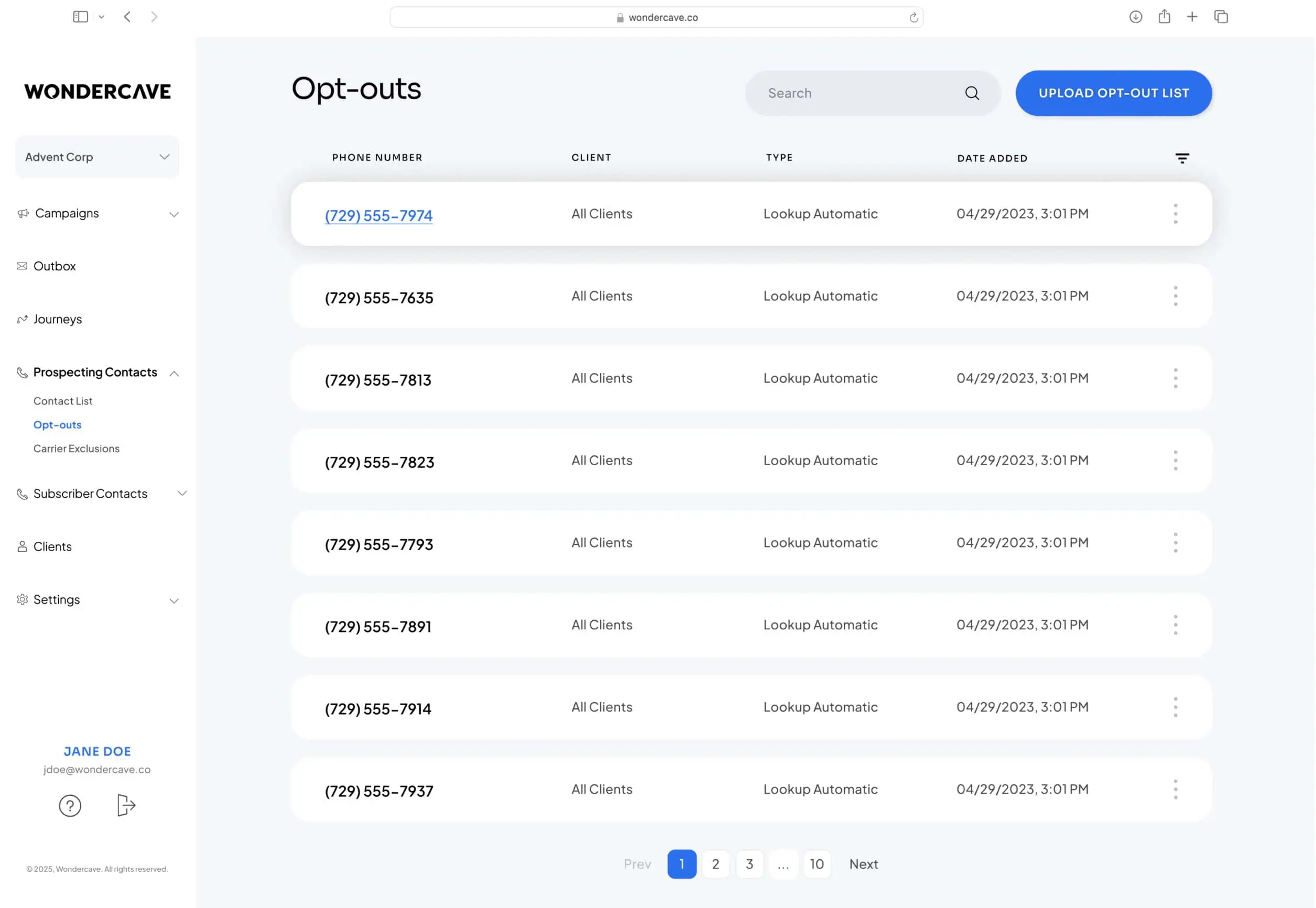Sort by the Phone Number column header
The width and height of the screenshot is (1316, 908).
coord(377,158)
